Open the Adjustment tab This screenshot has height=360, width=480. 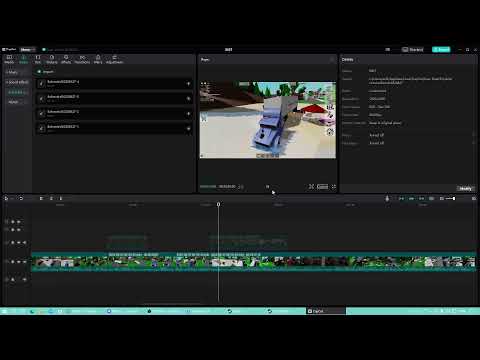click(115, 59)
